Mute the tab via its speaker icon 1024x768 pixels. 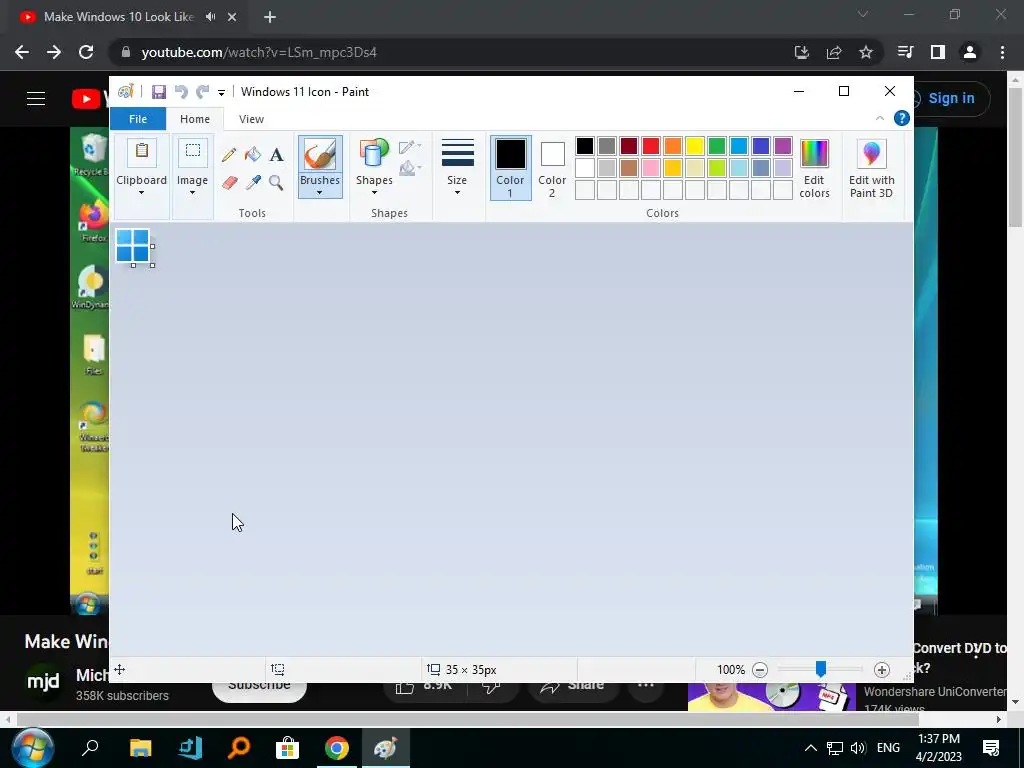tap(210, 17)
